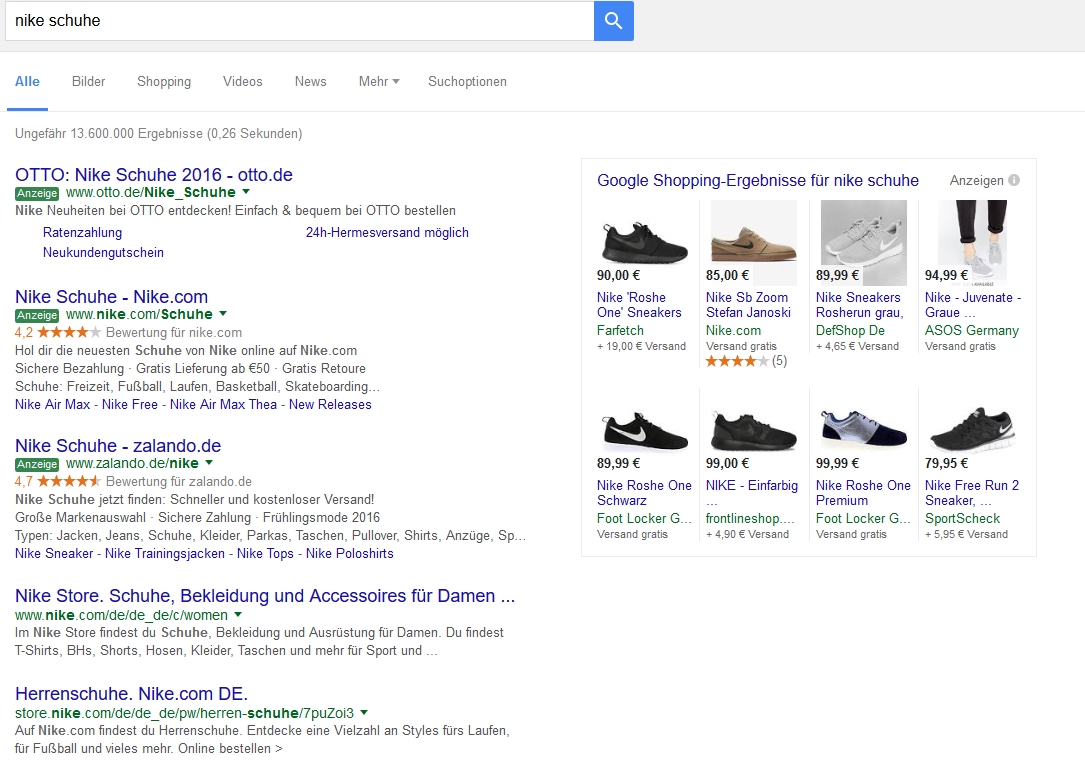1085x769 pixels.
Task: Open Nike Schuhe - Nike.com ad title
Action: tap(111, 296)
